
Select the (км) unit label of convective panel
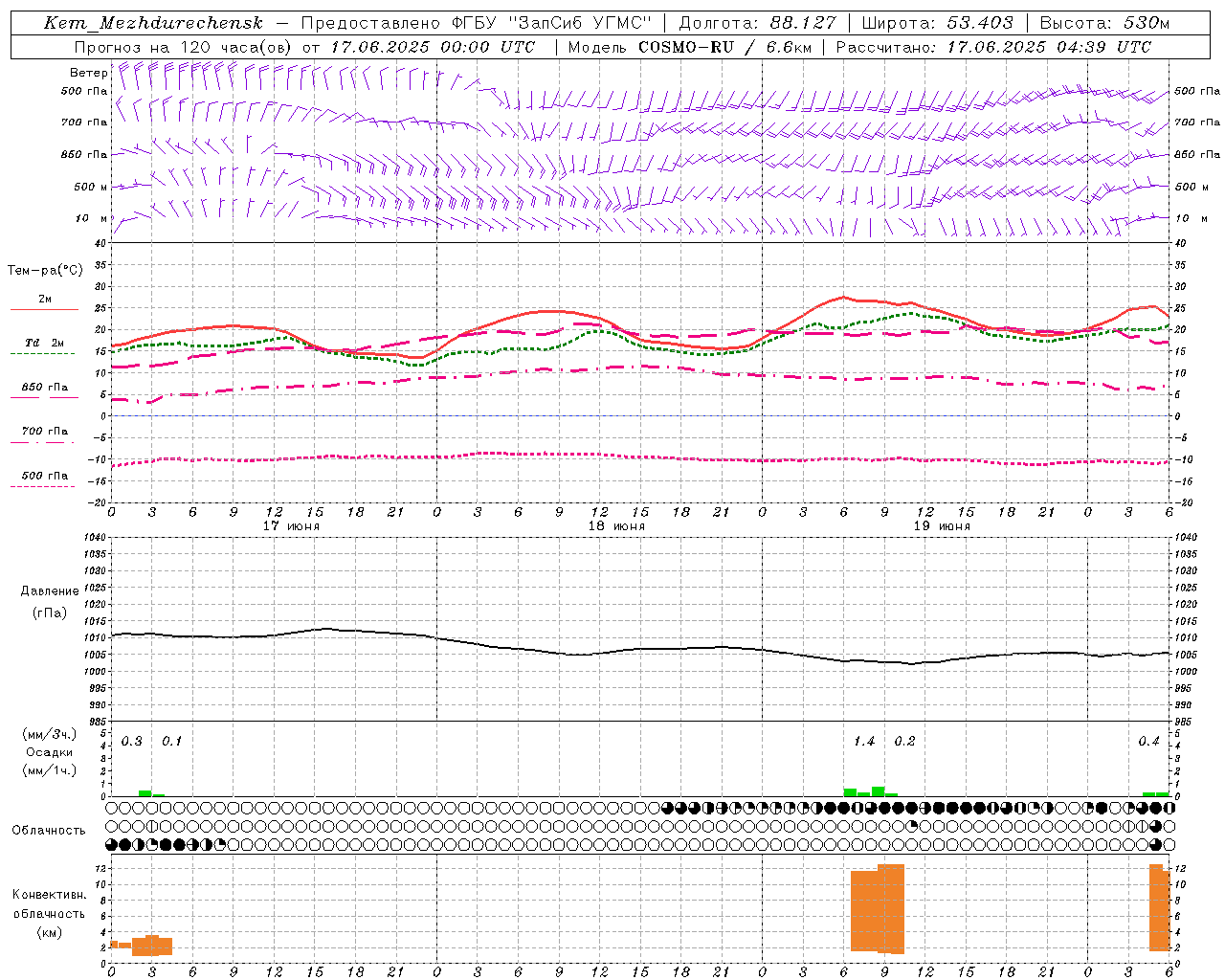(49, 932)
